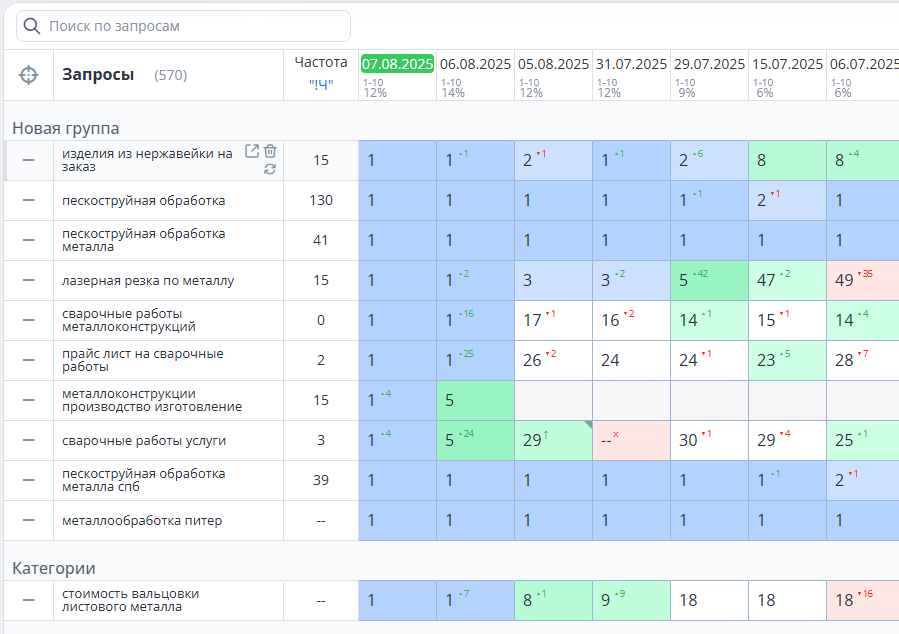
Task: Click the dash icon for 'прайс лист на сварочные работы'
Action: click(x=29, y=360)
